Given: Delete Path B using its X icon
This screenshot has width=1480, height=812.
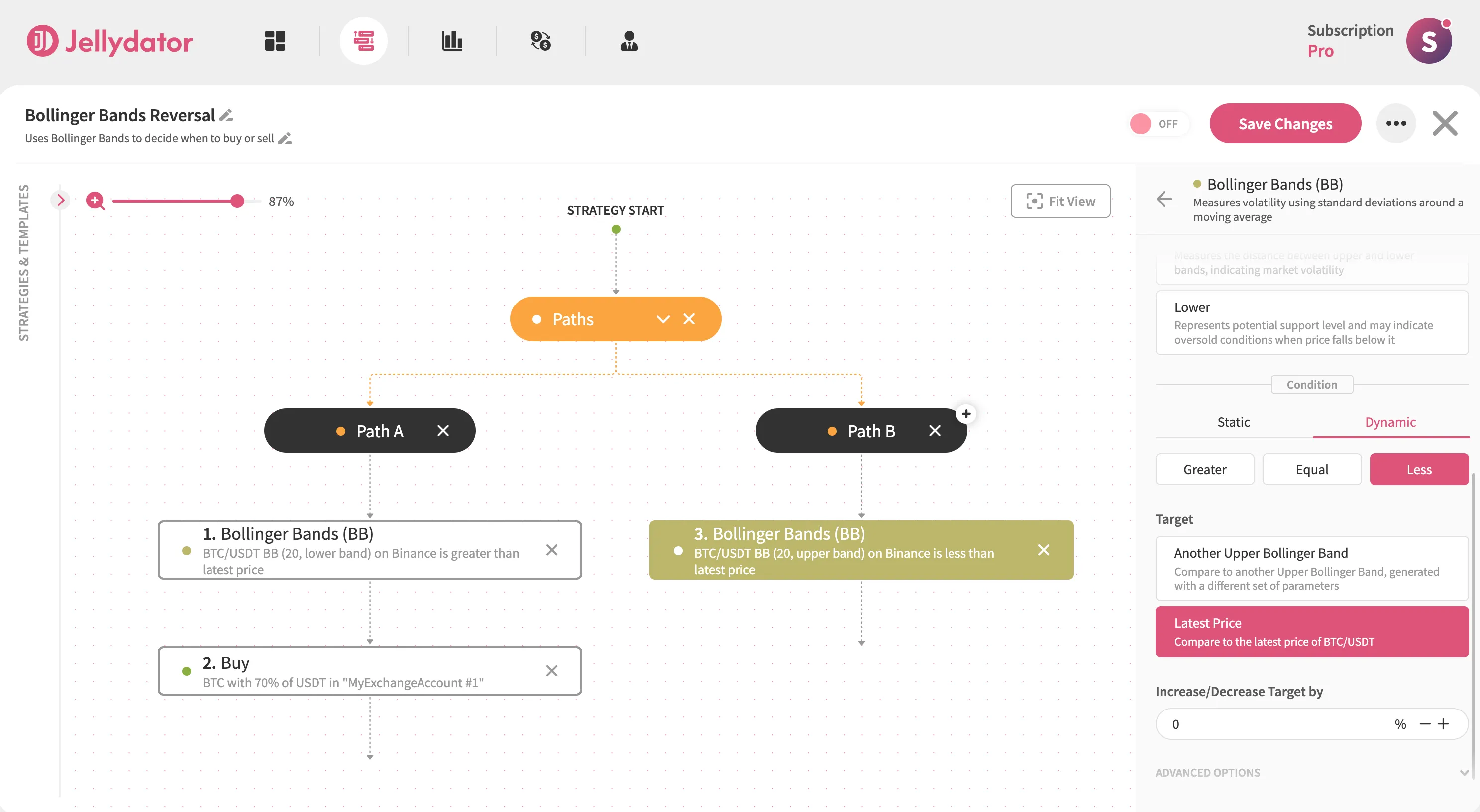Looking at the screenshot, I should point(935,431).
